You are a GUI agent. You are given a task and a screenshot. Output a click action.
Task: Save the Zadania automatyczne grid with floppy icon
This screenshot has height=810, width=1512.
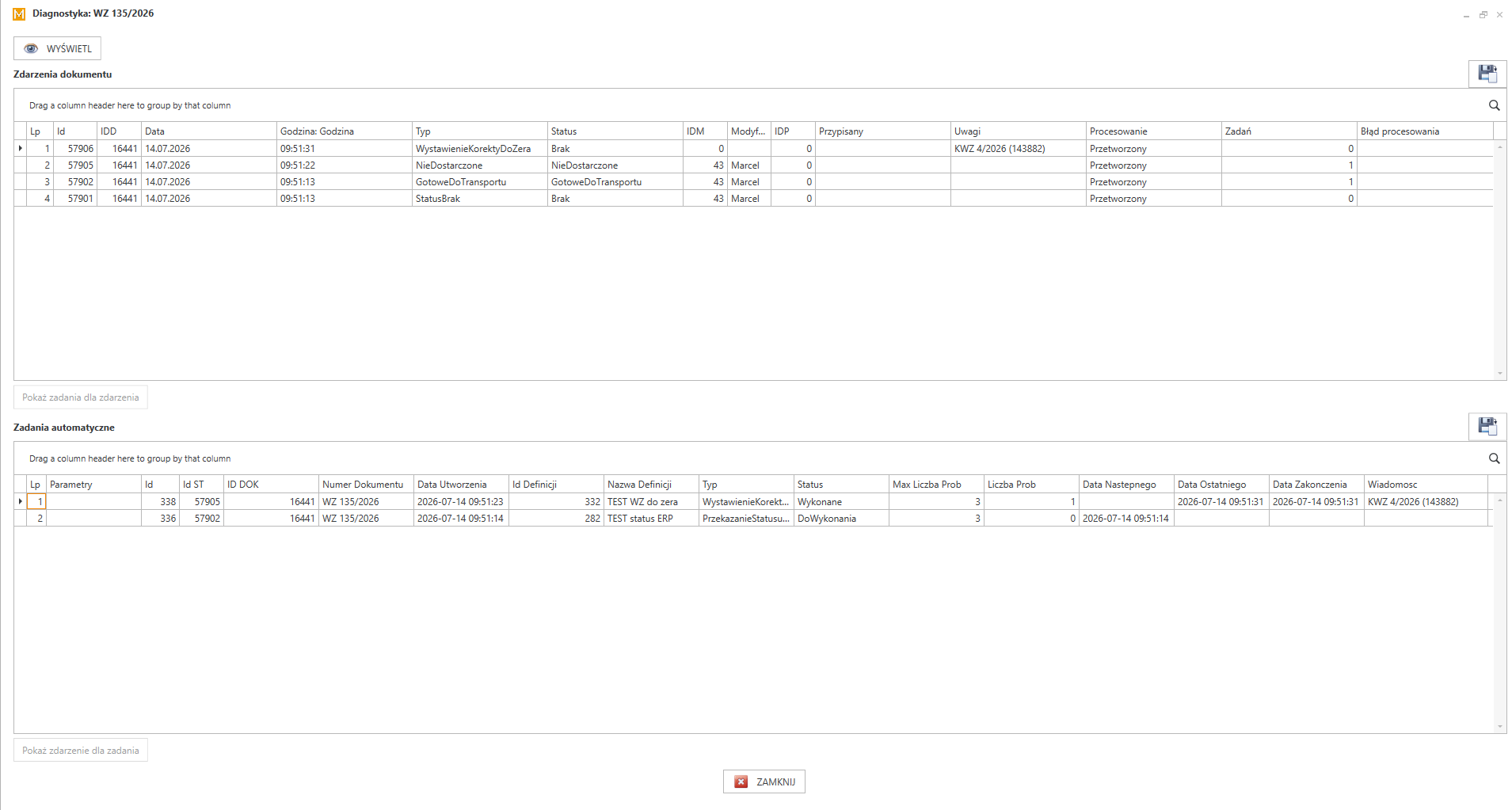[1487, 427]
